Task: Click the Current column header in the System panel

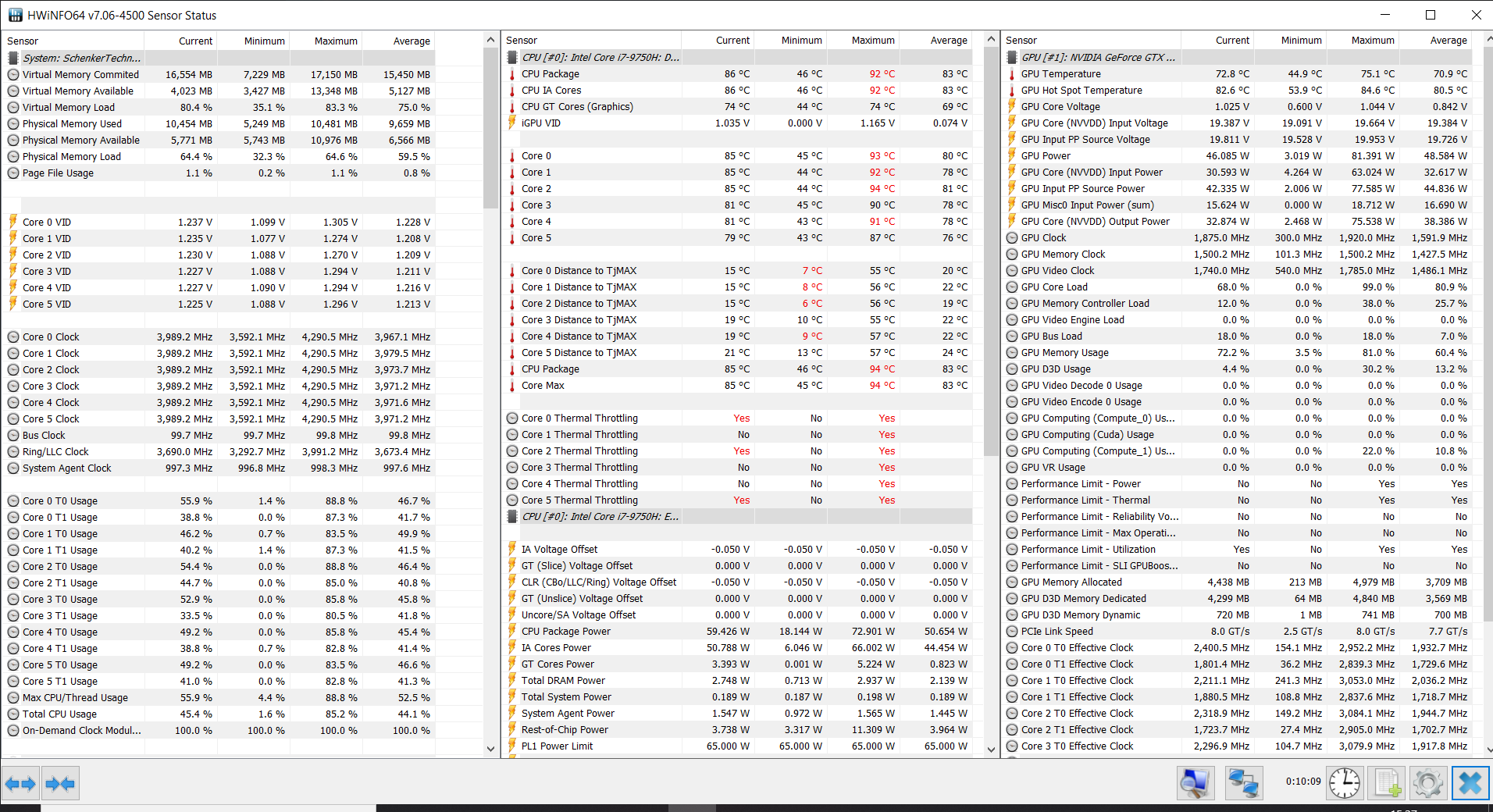Action: [x=182, y=41]
